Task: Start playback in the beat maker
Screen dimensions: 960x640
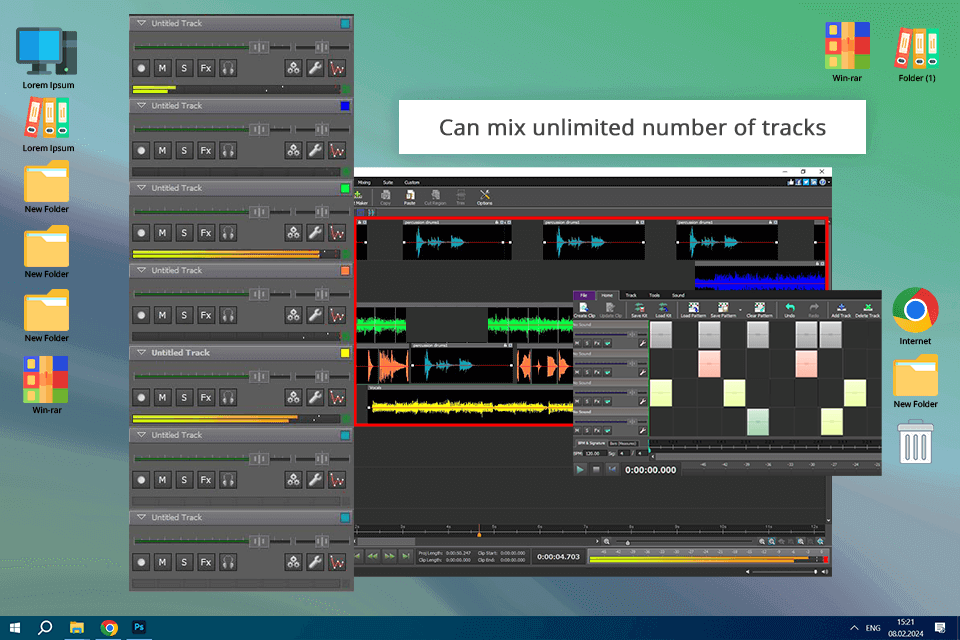Action: 580,470
